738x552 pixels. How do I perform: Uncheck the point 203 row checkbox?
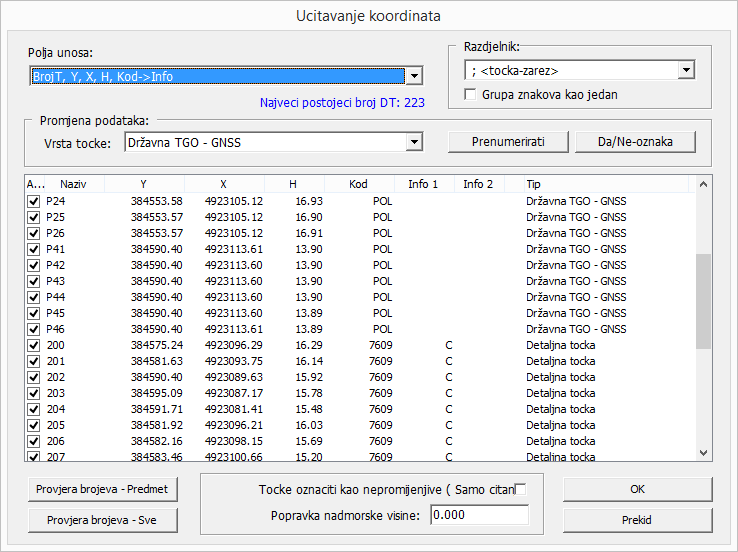(33, 393)
